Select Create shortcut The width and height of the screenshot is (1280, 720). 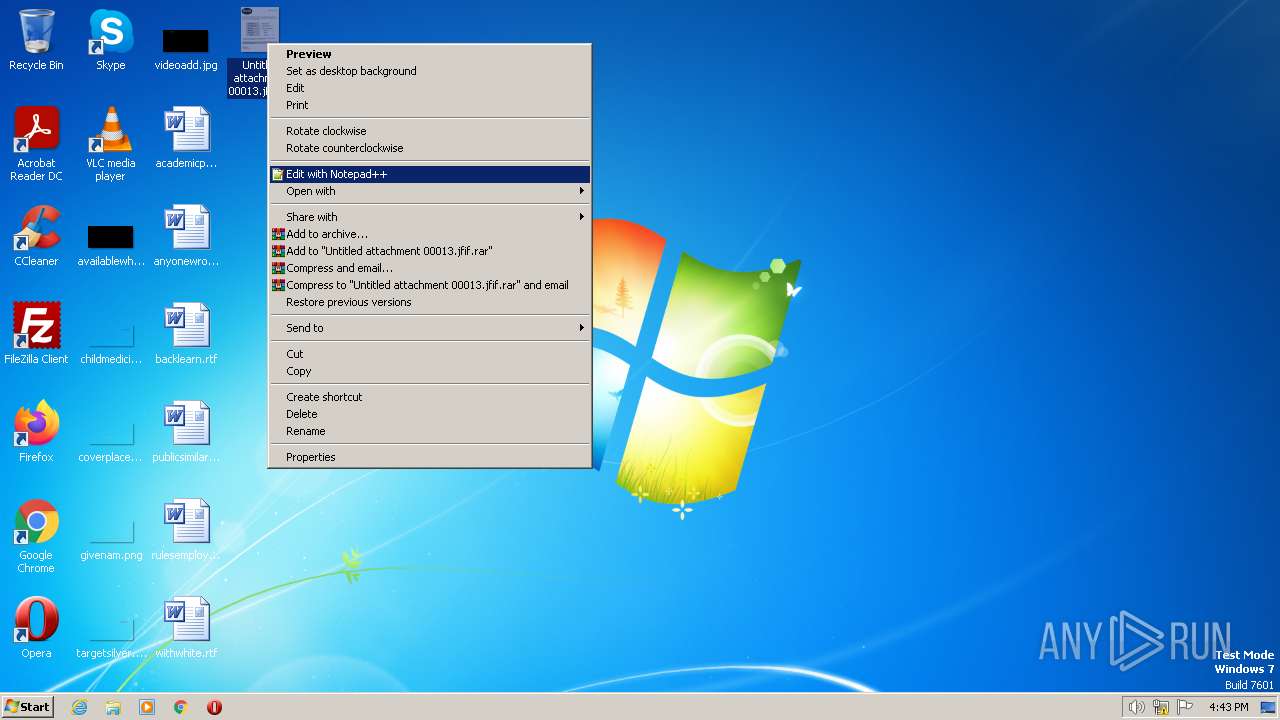click(x=430, y=397)
